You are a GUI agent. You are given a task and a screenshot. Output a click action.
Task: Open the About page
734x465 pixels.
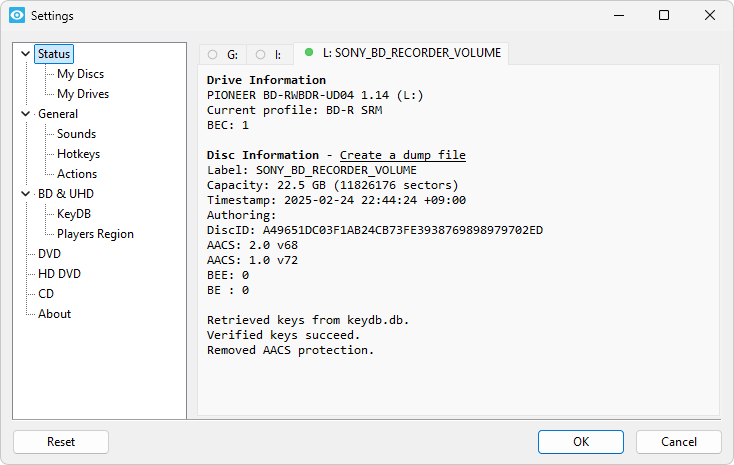tap(54, 314)
